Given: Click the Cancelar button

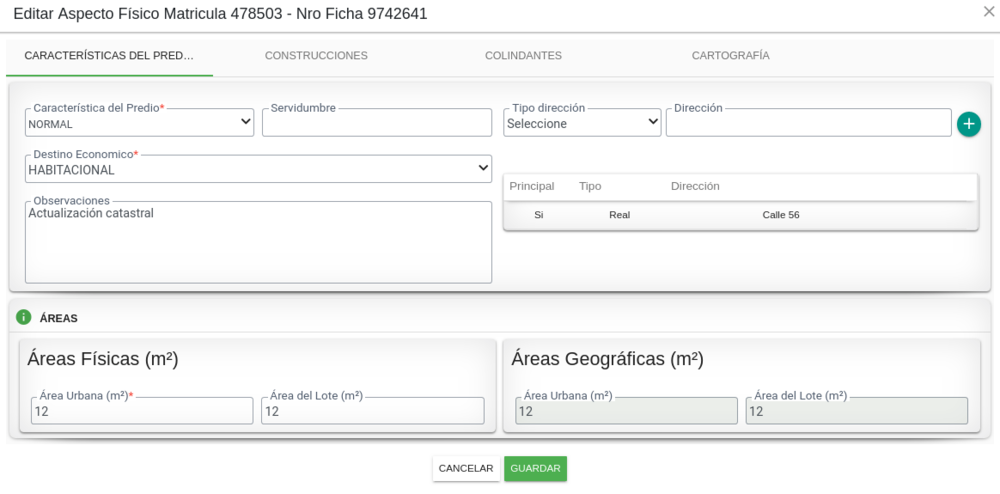Looking at the screenshot, I should (466, 468).
